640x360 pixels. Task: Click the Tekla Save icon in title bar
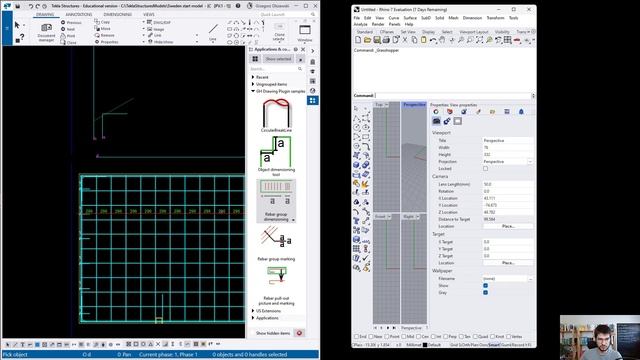18,6
